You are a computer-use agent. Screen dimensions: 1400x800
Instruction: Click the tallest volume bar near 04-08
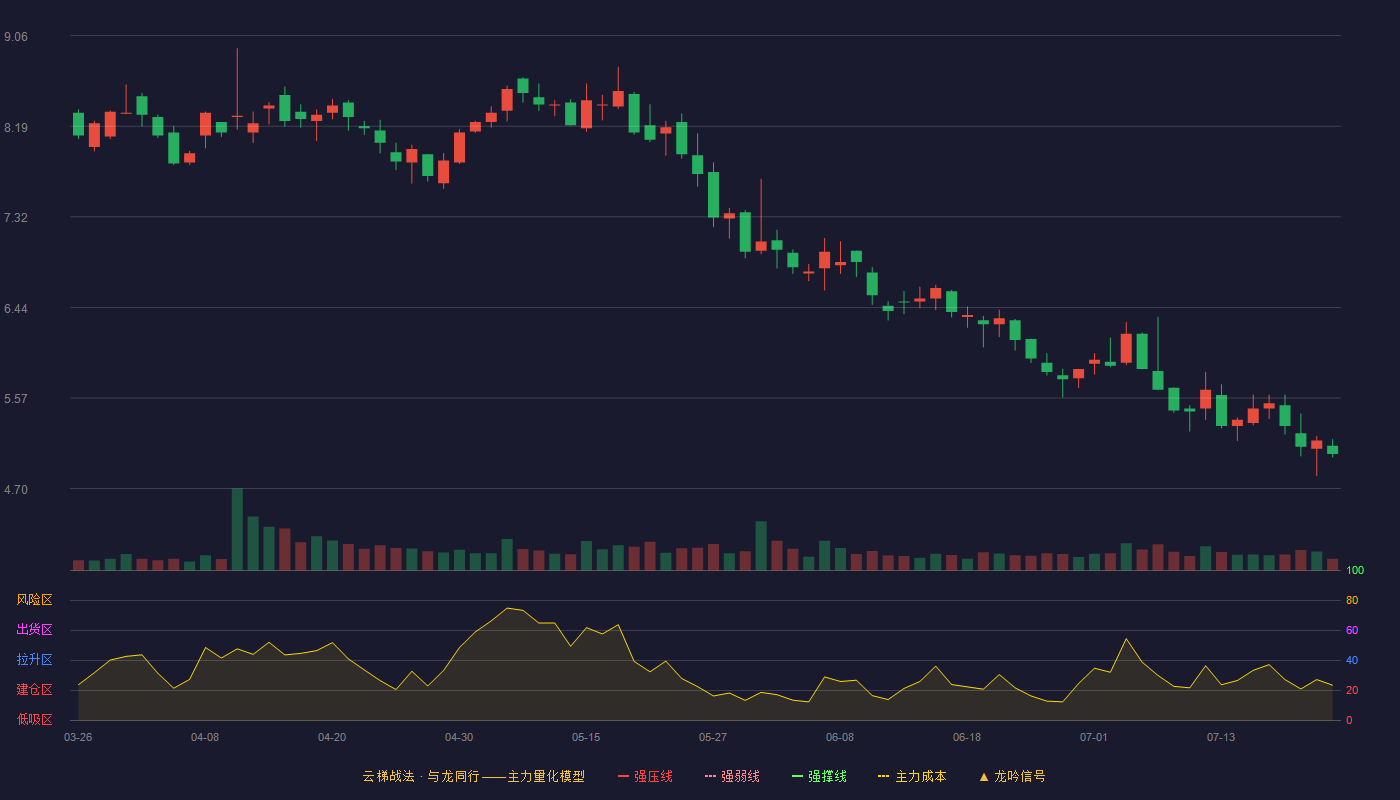point(237,529)
